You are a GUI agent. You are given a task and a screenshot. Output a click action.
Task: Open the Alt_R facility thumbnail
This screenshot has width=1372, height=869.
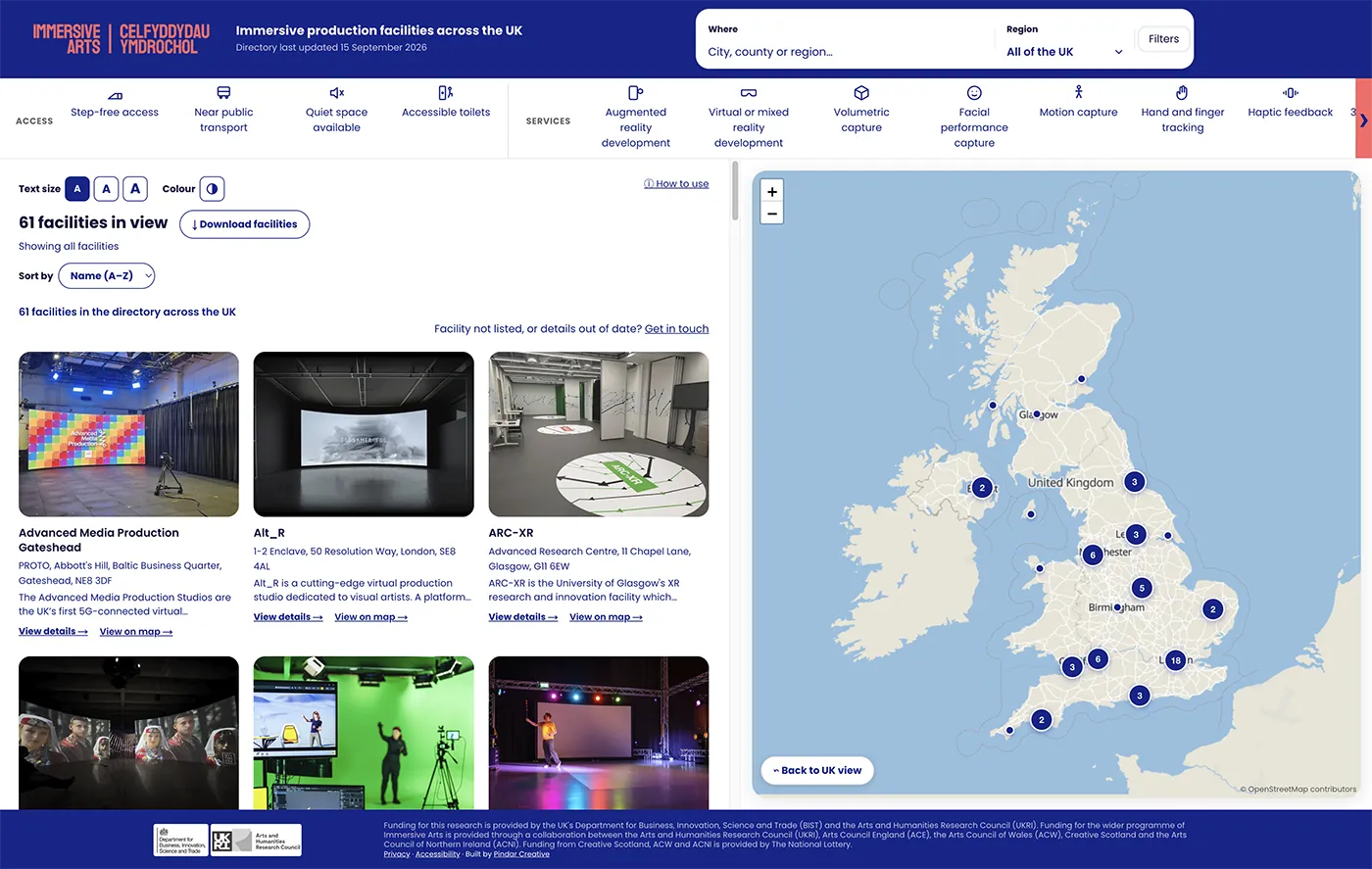coord(364,434)
